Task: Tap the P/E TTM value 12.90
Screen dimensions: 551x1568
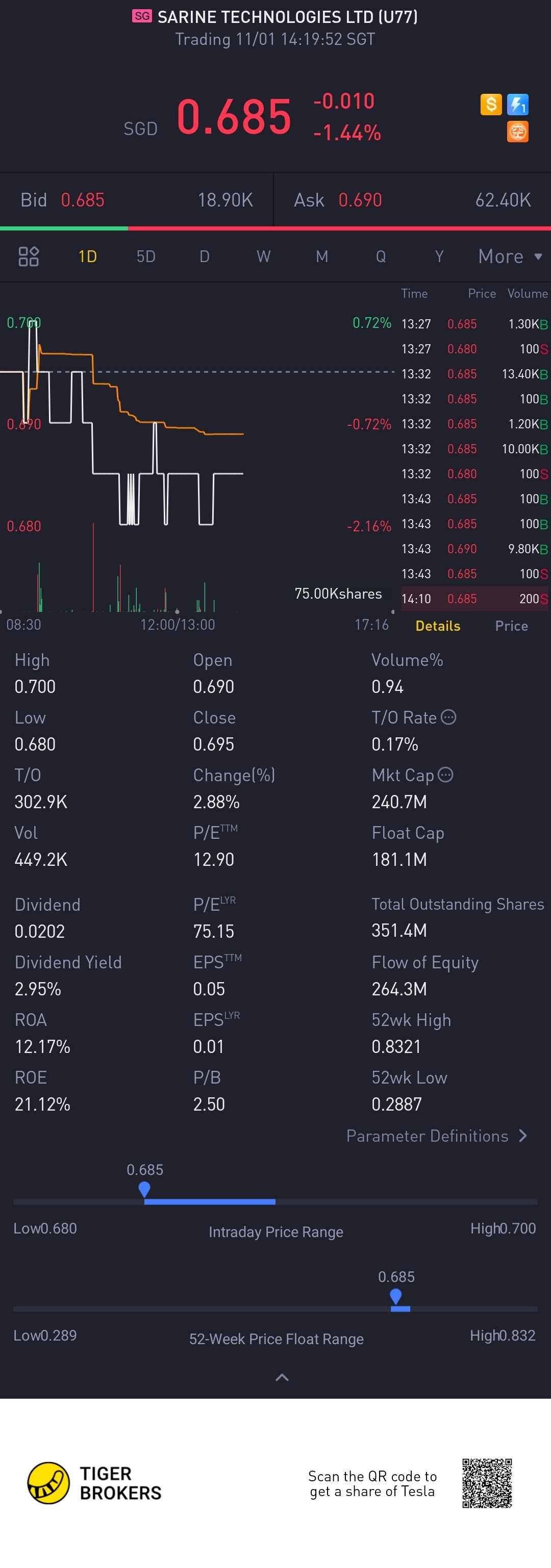Action: click(213, 860)
